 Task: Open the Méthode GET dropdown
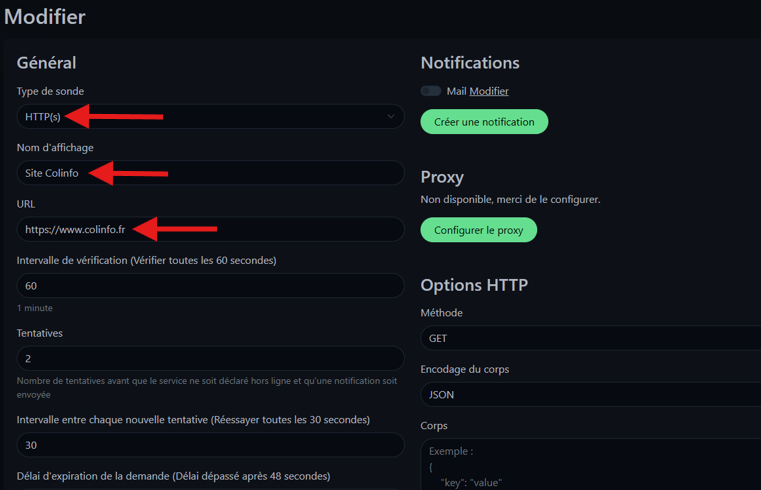pyautogui.click(x=590, y=338)
